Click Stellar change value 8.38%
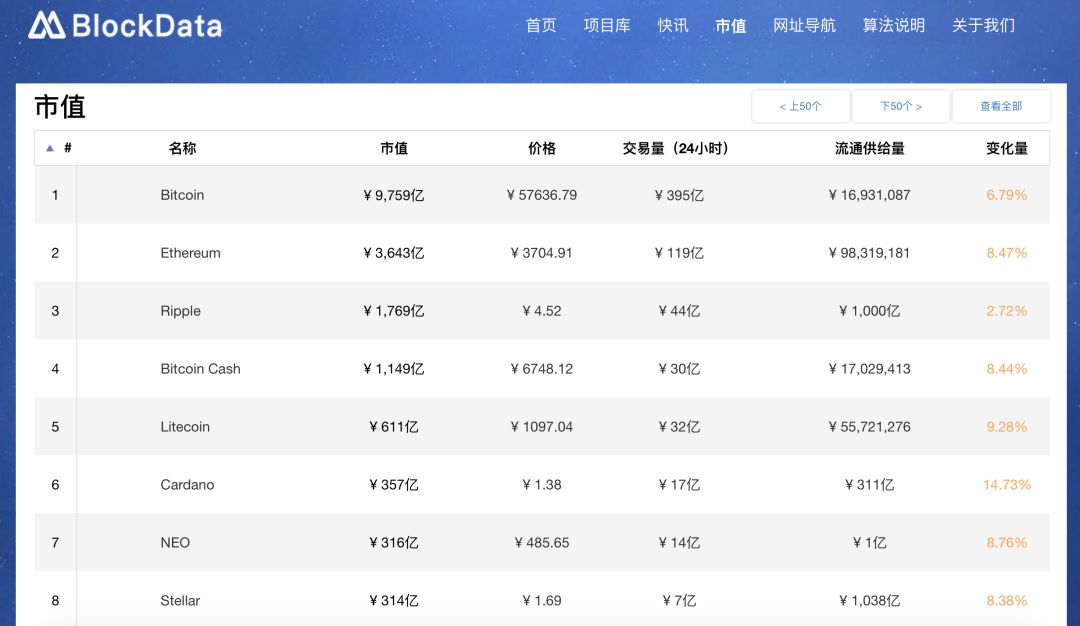This screenshot has width=1080, height=626. click(x=1007, y=600)
